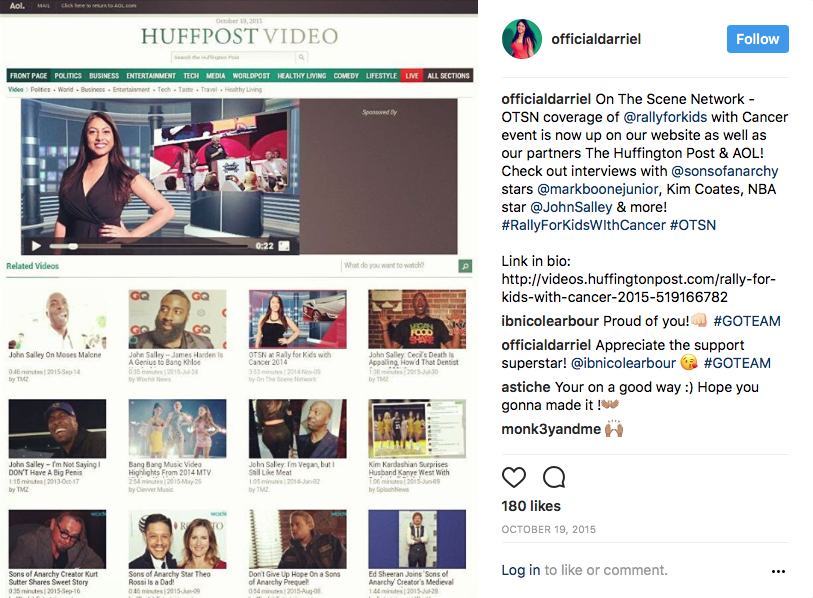This screenshot has width=813, height=598.
Task: Open officialdarriel's profile picture
Action: (522, 39)
